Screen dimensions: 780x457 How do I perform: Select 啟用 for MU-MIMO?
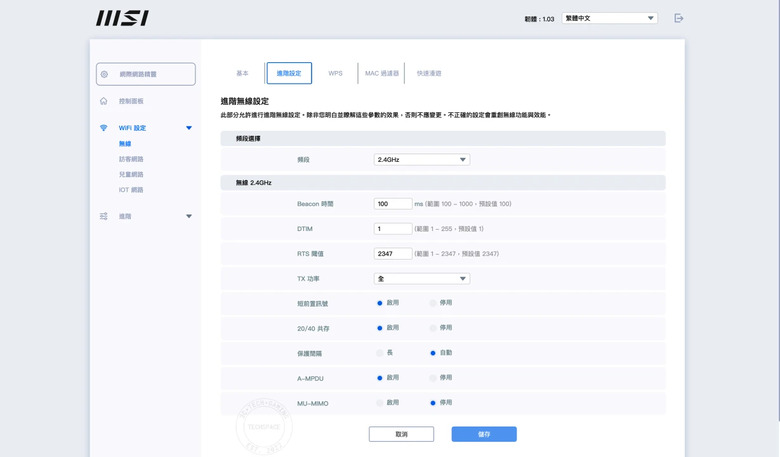[380, 403]
